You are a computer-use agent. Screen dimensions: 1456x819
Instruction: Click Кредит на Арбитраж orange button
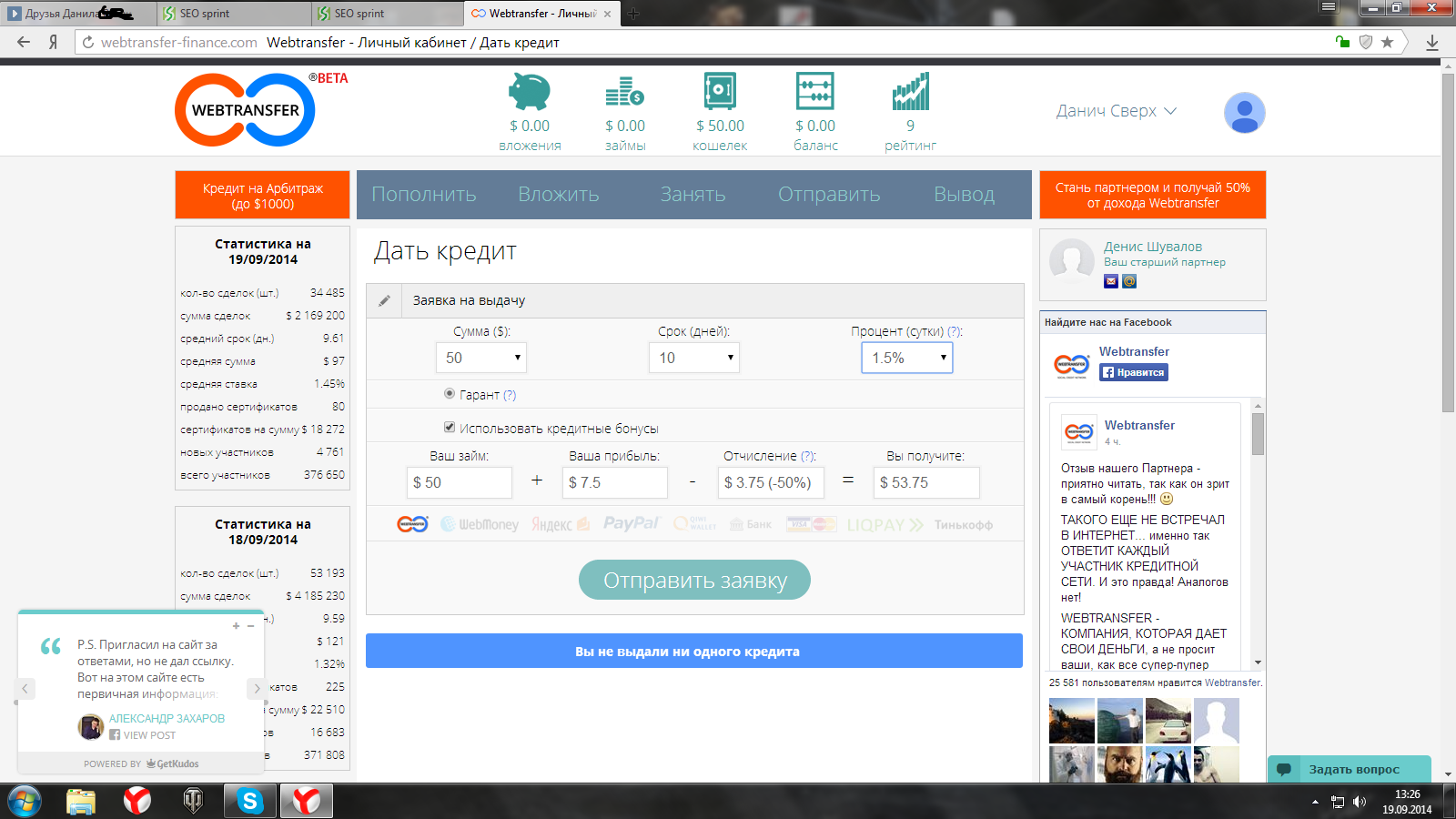tap(262, 195)
